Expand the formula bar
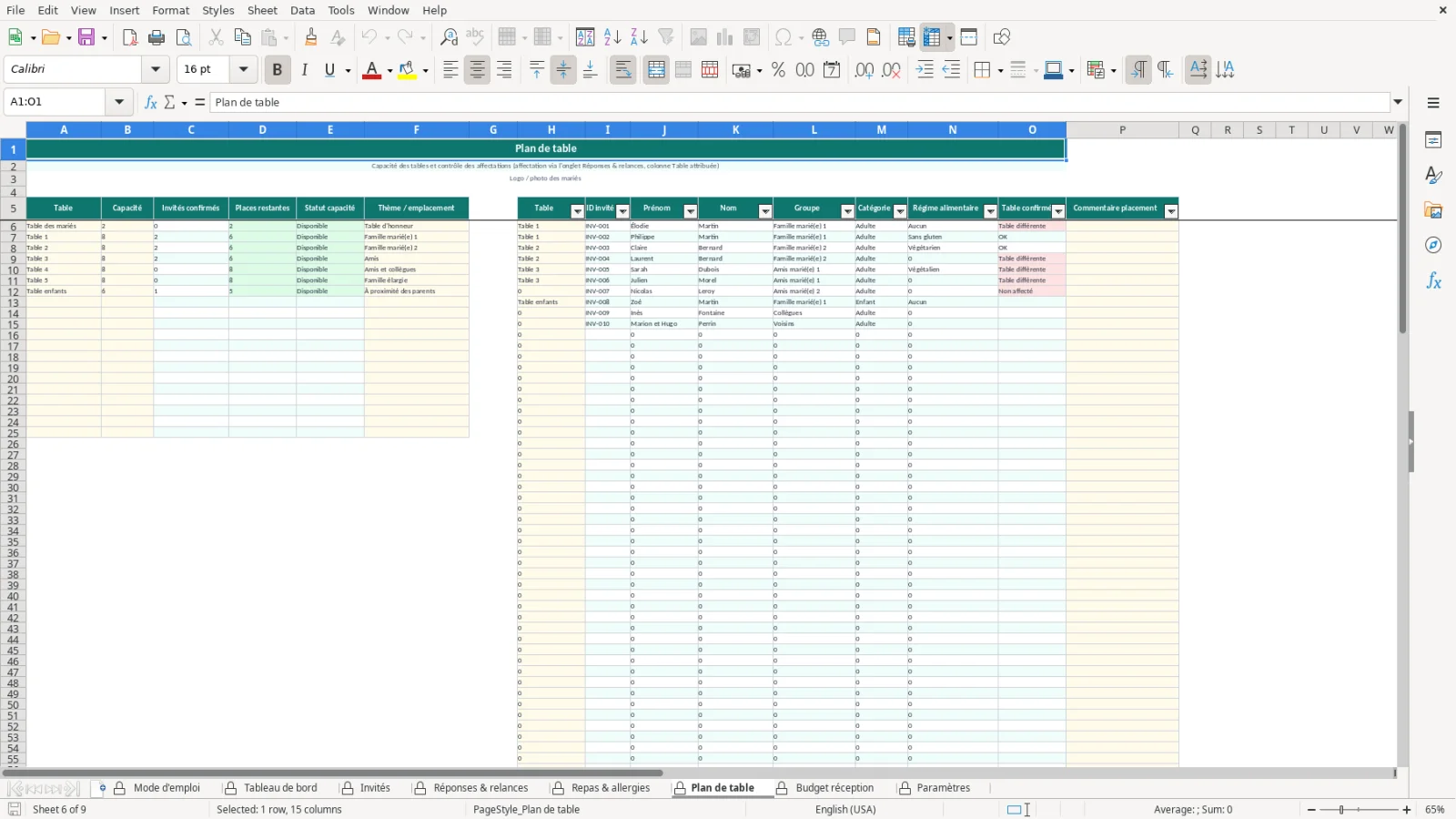The image size is (1456, 819). coord(1398,102)
